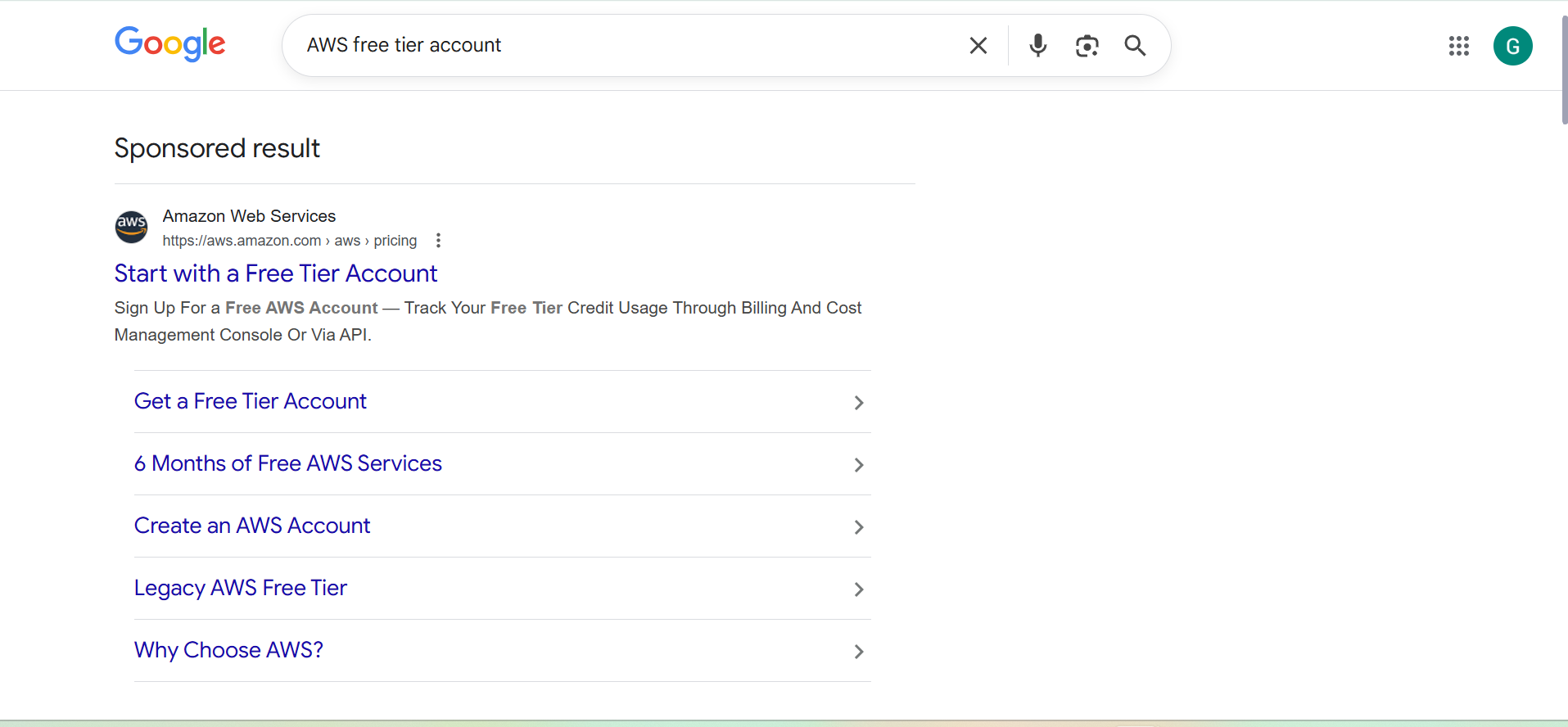Screen dimensions: 1568x727
Task: Start voice search with the microphone icon
Action: [x=1038, y=46]
